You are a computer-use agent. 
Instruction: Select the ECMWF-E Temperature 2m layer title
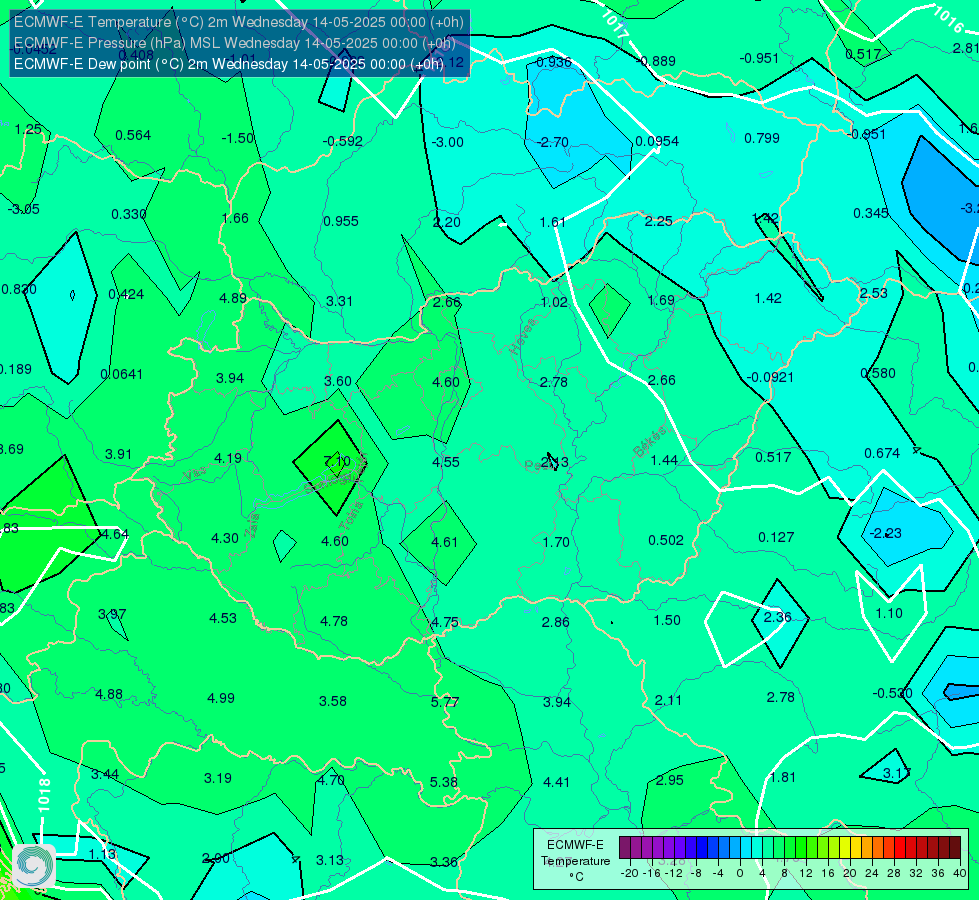tap(239, 22)
